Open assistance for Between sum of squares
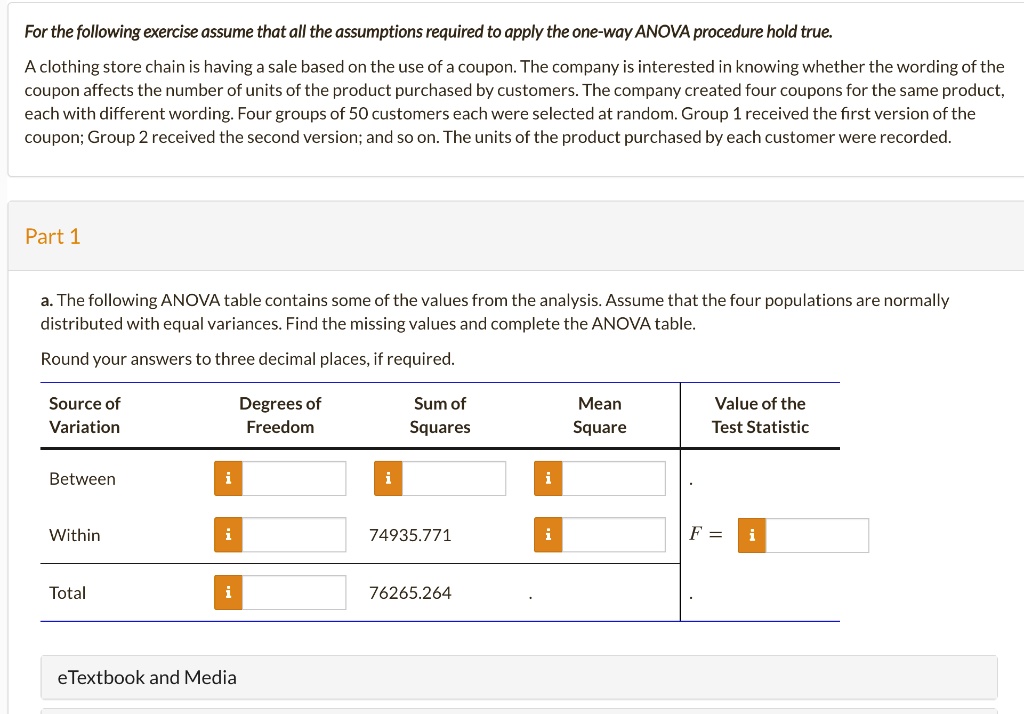The height and width of the screenshot is (714, 1024). click(387, 478)
